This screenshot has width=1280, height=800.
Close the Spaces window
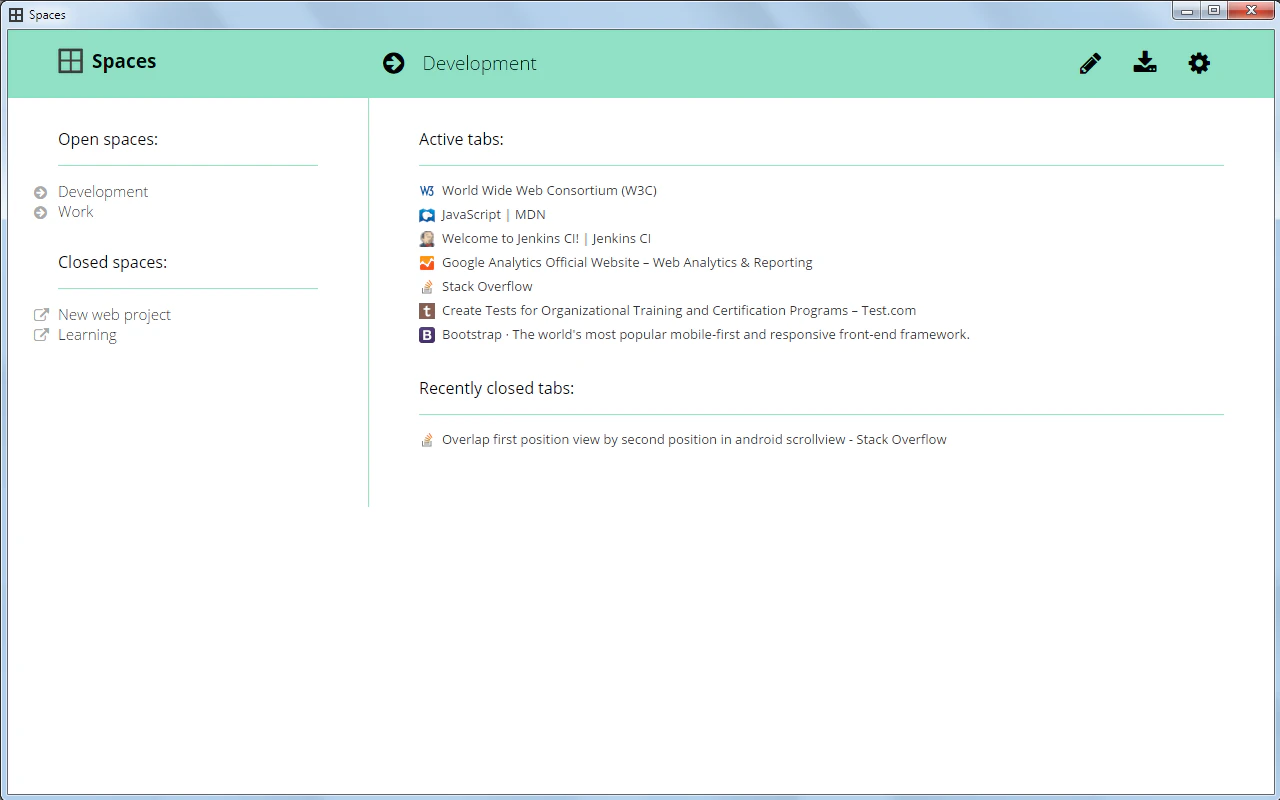click(x=1250, y=11)
